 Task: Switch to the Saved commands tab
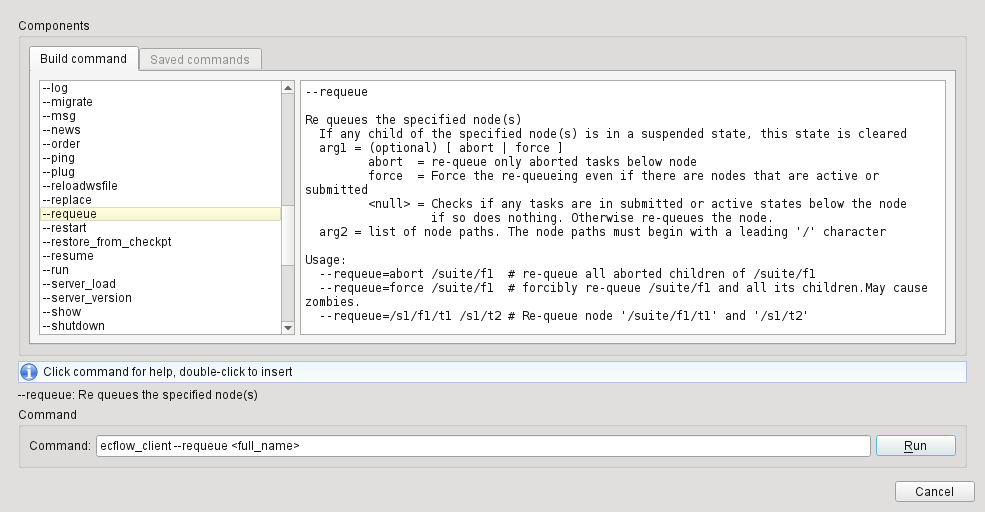pos(200,59)
